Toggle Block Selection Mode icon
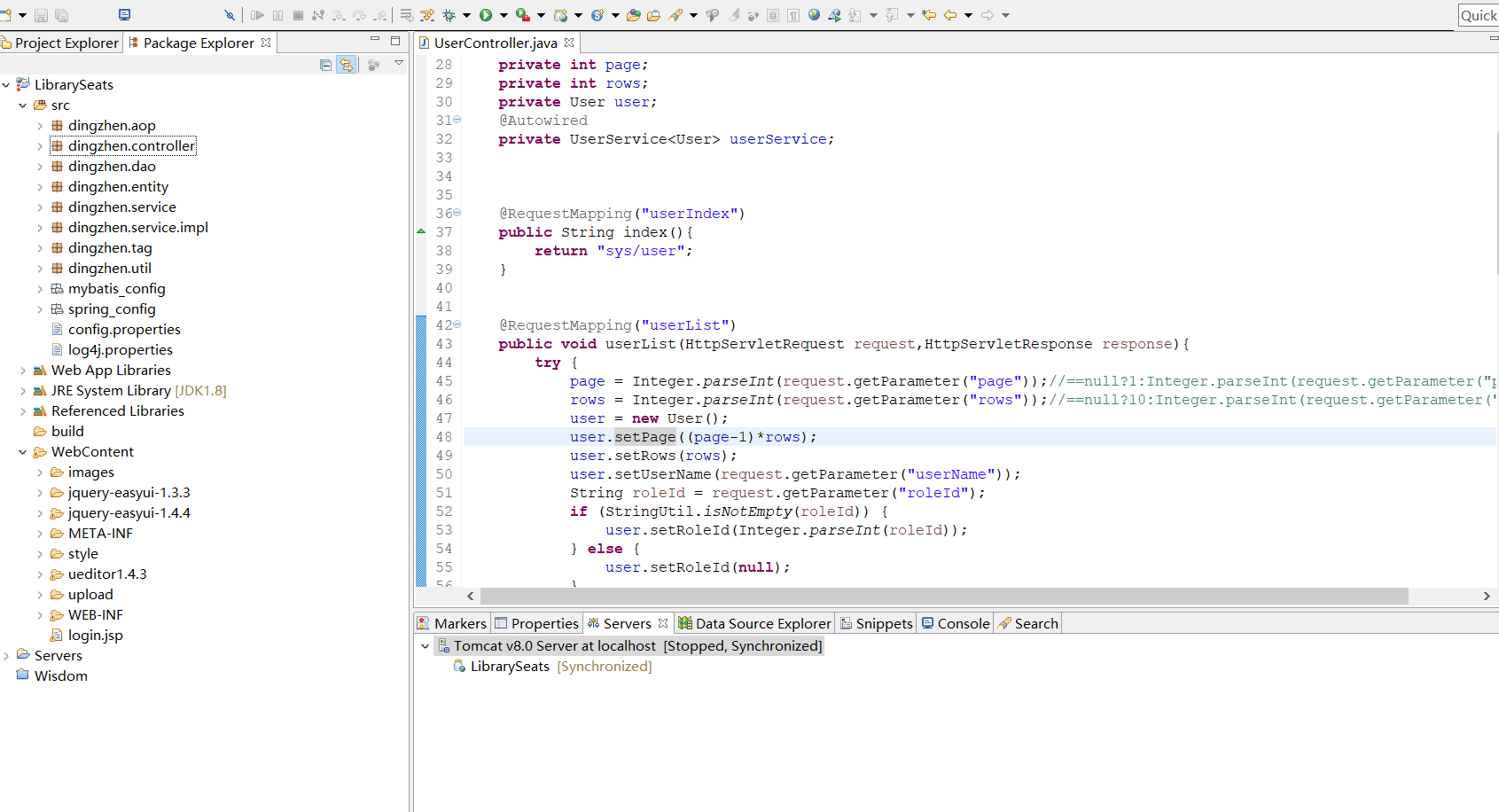Image resolution: width=1499 pixels, height=812 pixels. tap(773, 15)
